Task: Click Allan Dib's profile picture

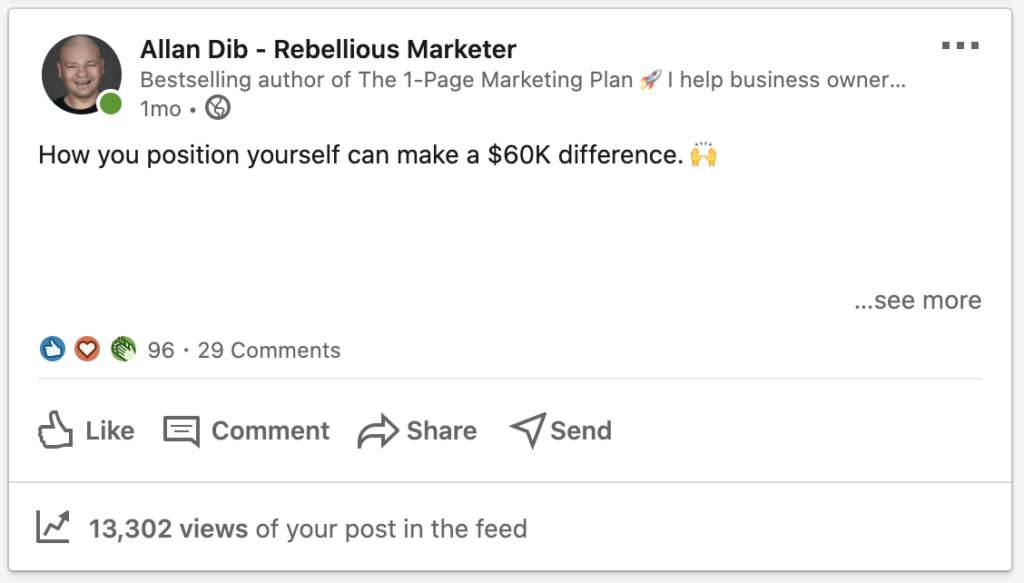Action: point(81,74)
